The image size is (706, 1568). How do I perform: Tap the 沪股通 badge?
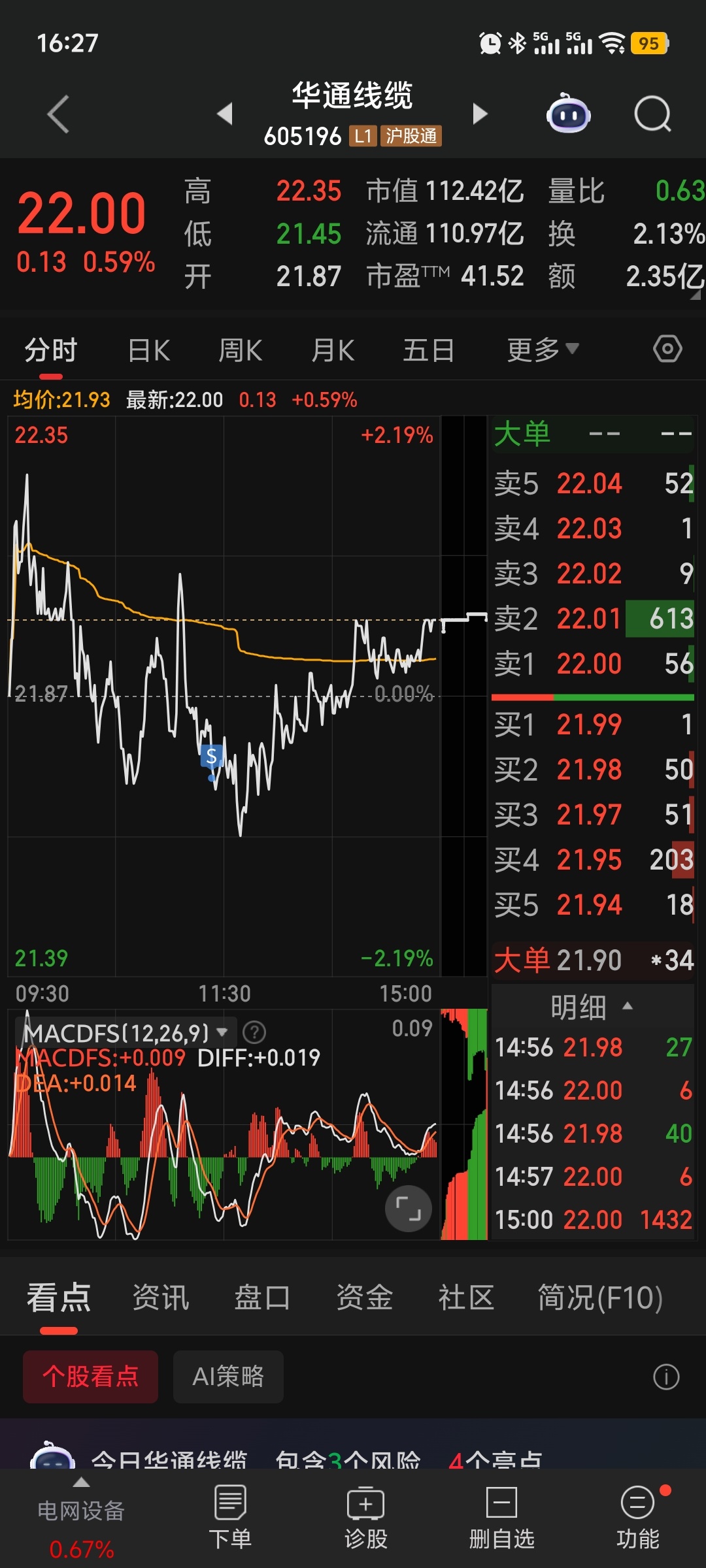click(411, 136)
